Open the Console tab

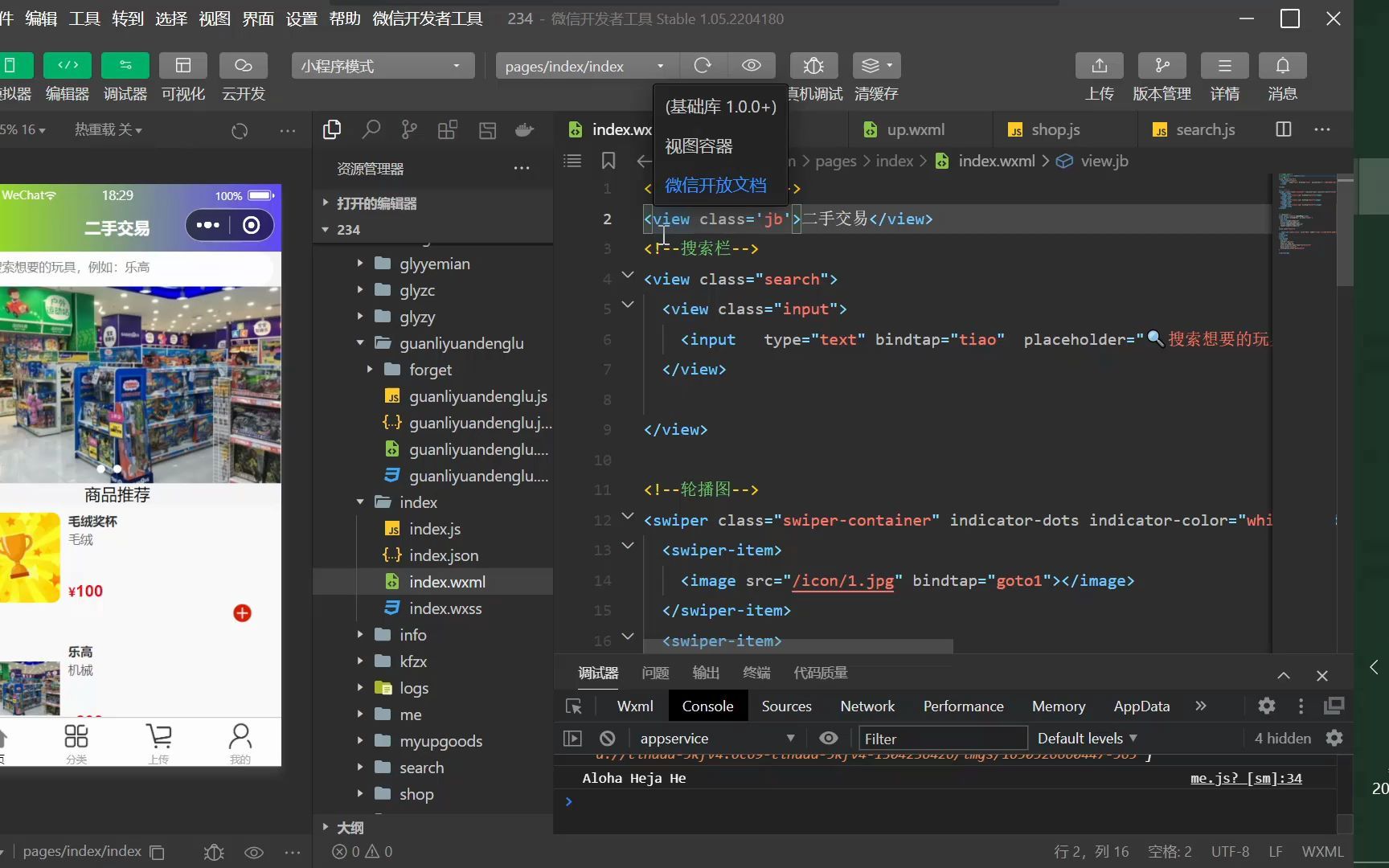[707, 706]
